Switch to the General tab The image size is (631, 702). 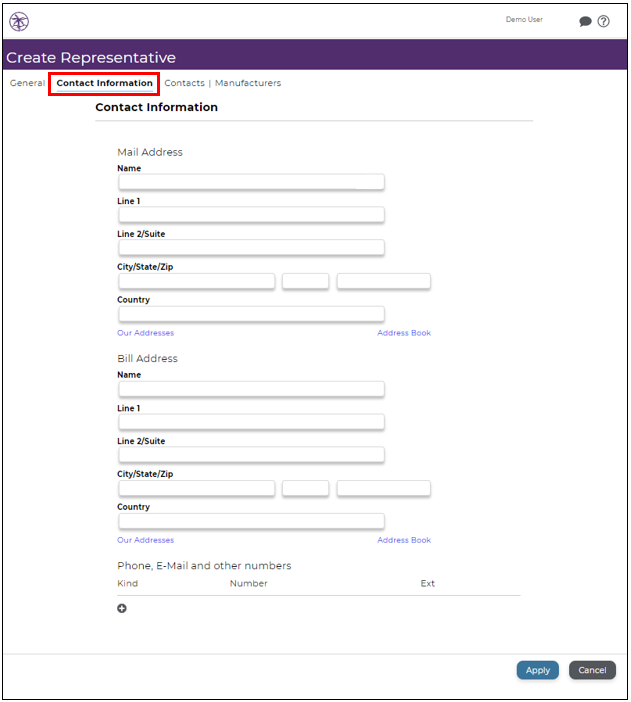[27, 83]
